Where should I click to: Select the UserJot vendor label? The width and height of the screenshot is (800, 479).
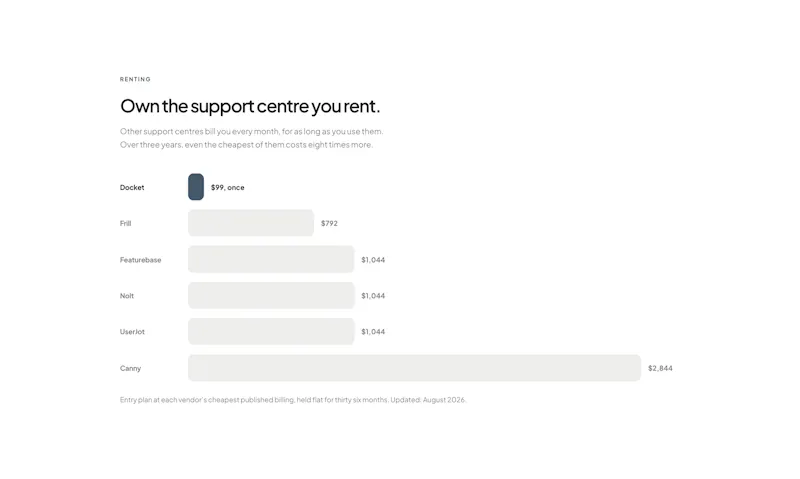click(132, 332)
